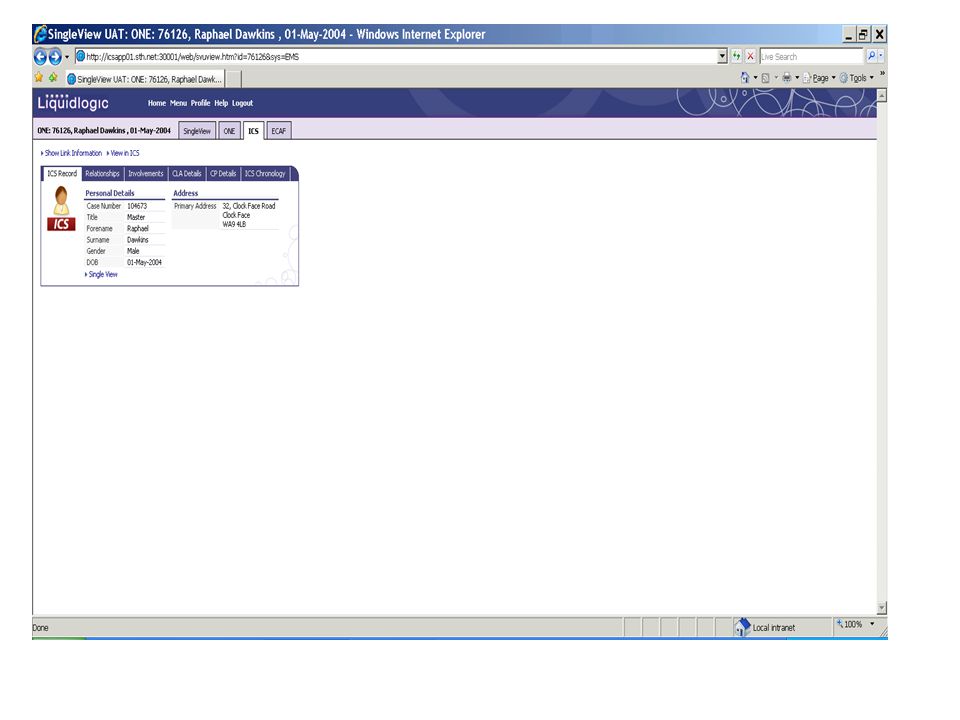Switch to the ECAF system tab
Viewport: 960px width, 720px height.
pos(279,131)
